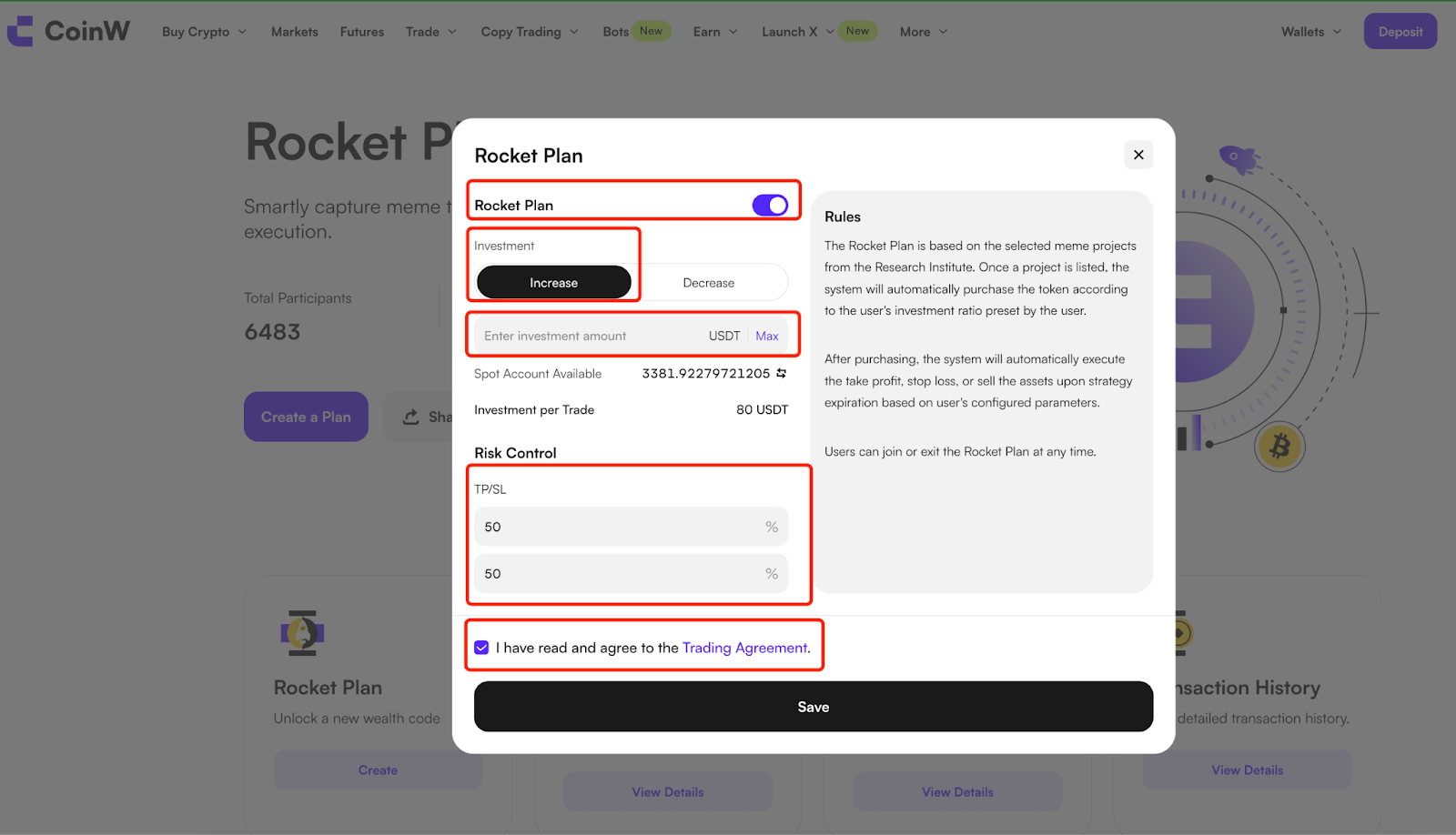Image resolution: width=1456 pixels, height=835 pixels.
Task: Click the percent symbol in first TP/SL field
Action: (x=772, y=527)
